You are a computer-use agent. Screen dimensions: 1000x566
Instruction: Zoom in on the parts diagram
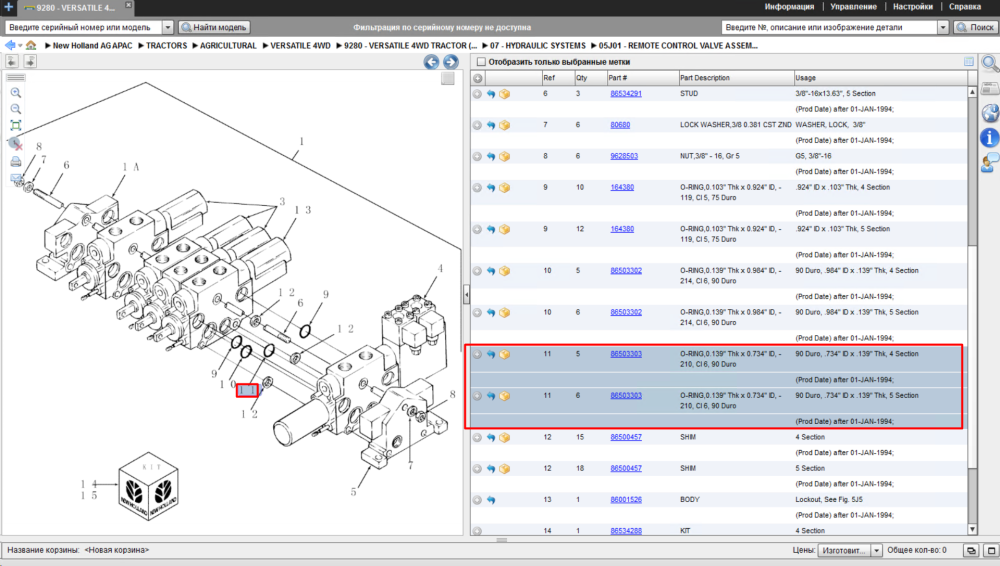[x=15, y=93]
